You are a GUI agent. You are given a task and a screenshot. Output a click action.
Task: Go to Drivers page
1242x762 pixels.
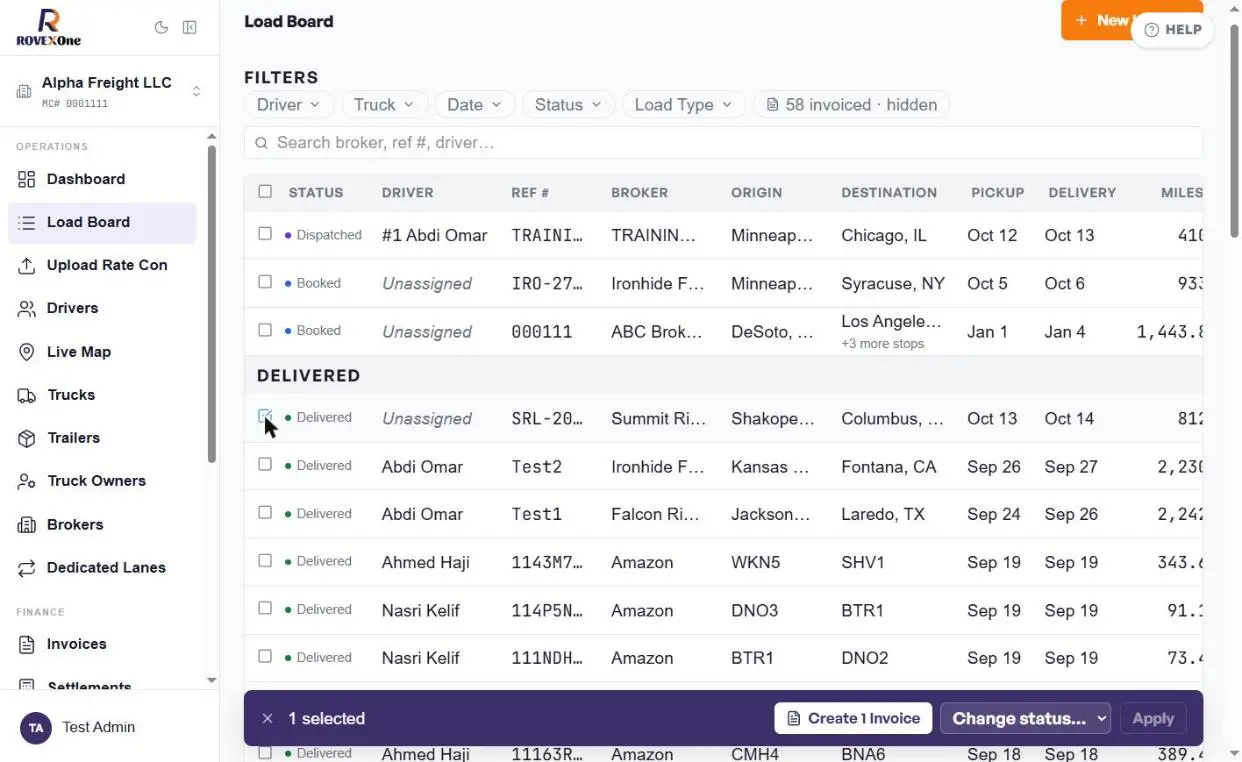pyautogui.click(x=102, y=308)
